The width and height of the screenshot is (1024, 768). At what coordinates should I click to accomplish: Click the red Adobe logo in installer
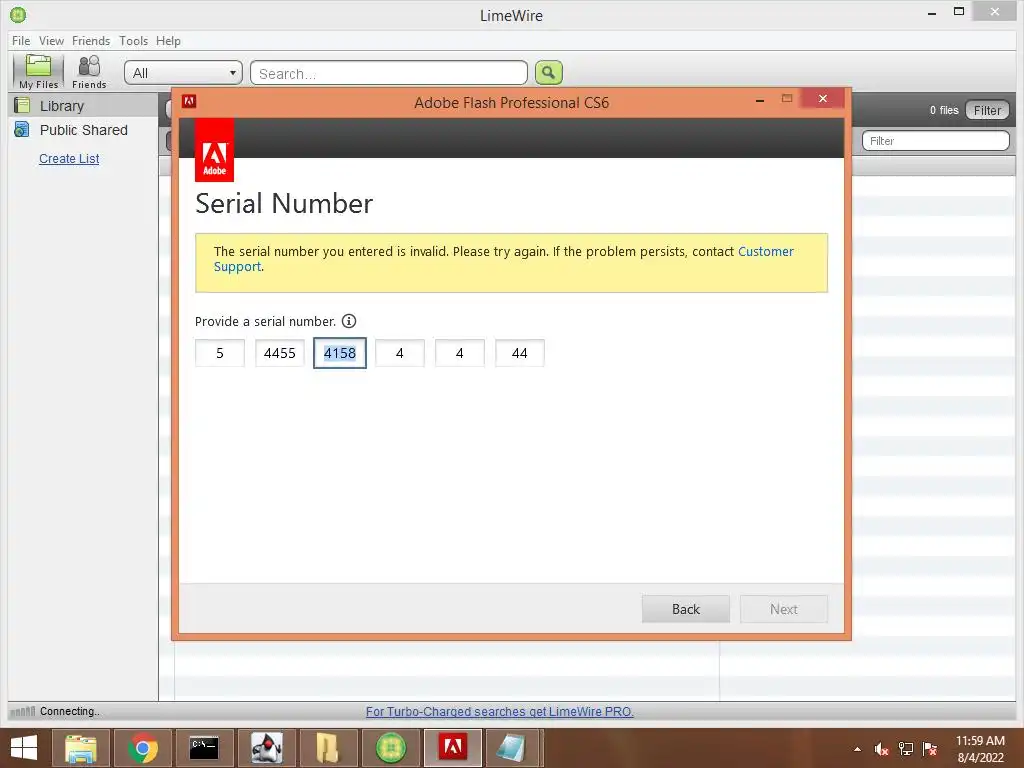[x=214, y=150]
